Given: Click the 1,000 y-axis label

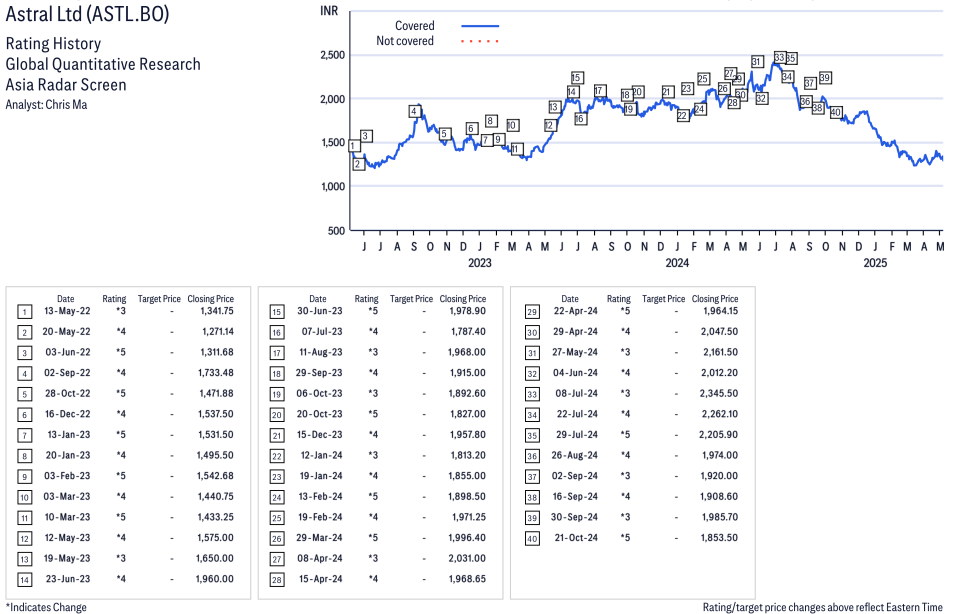Looking at the screenshot, I should 333,186.
